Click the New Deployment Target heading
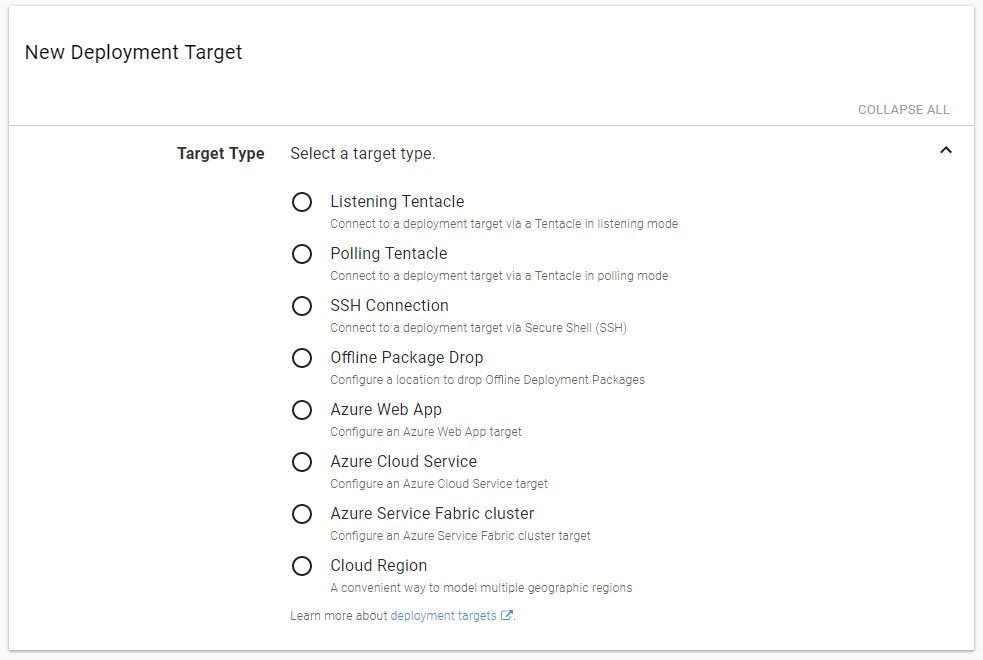983x660 pixels. (x=133, y=52)
